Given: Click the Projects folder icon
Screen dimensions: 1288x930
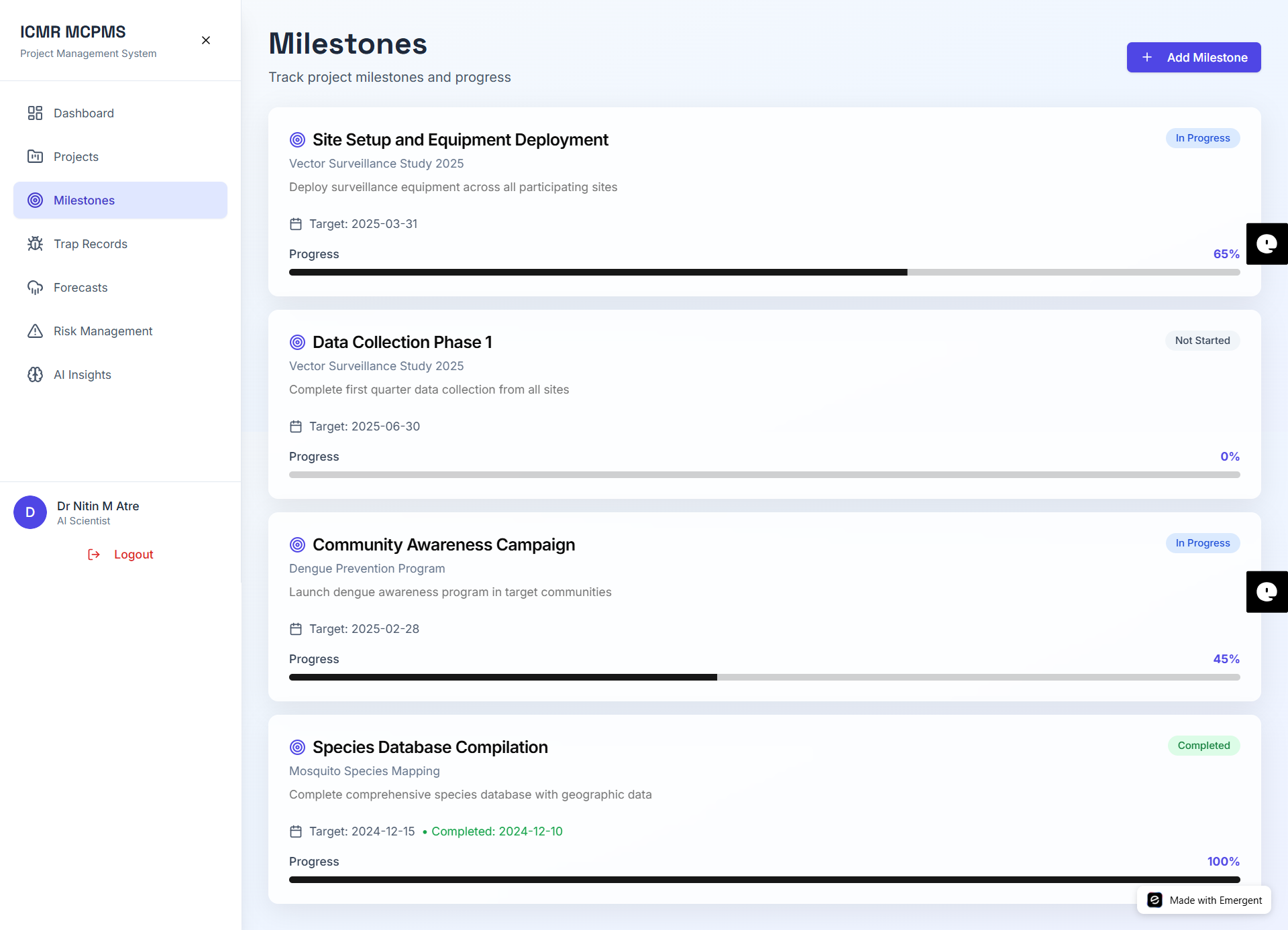Looking at the screenshot, I should tap(35, 156).
